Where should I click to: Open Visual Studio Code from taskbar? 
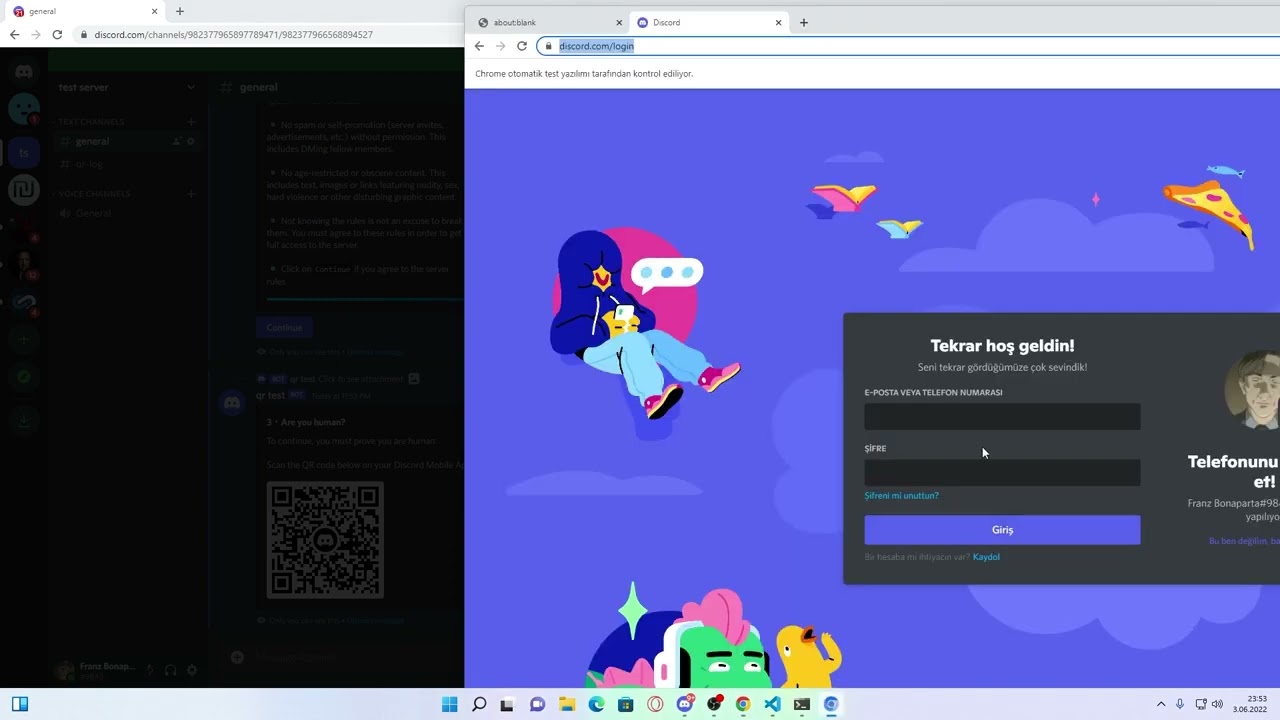click(772, 704)
